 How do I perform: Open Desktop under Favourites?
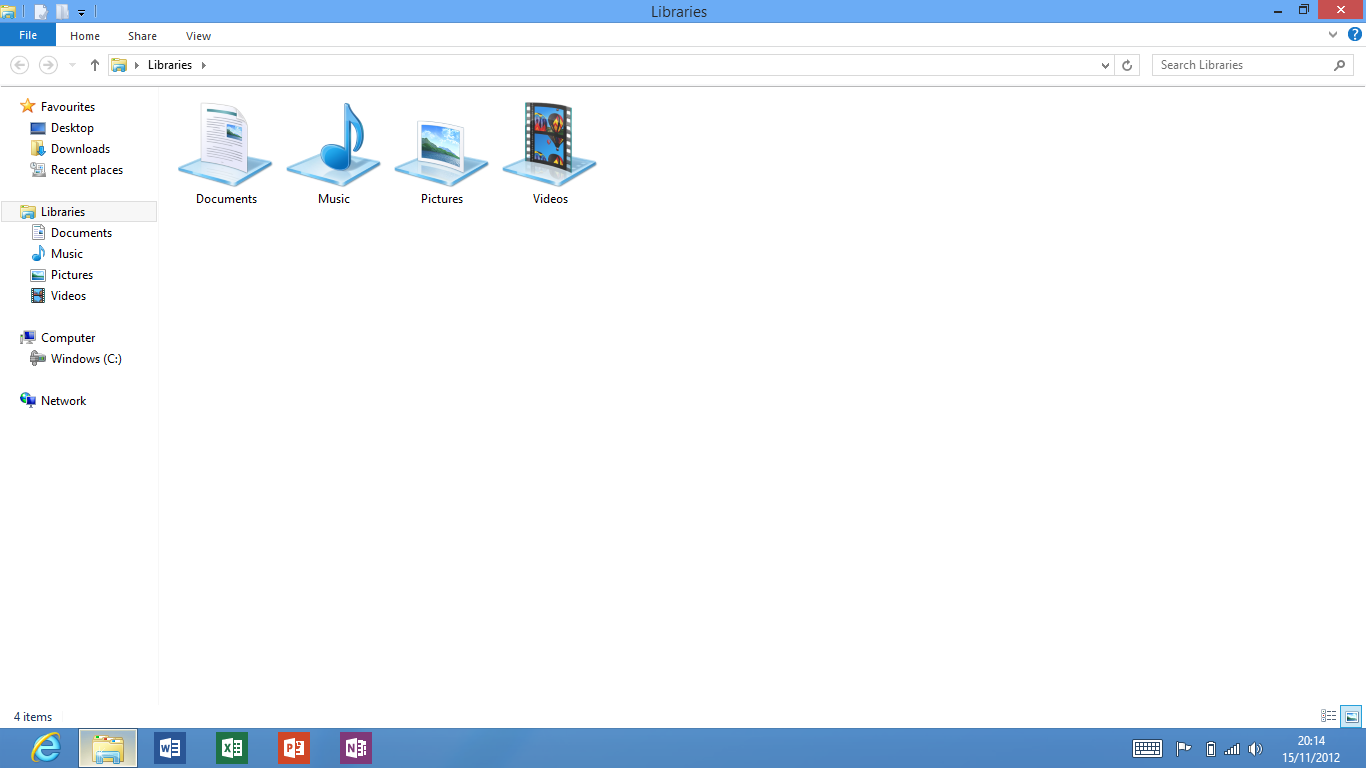(x=72, y=128)
